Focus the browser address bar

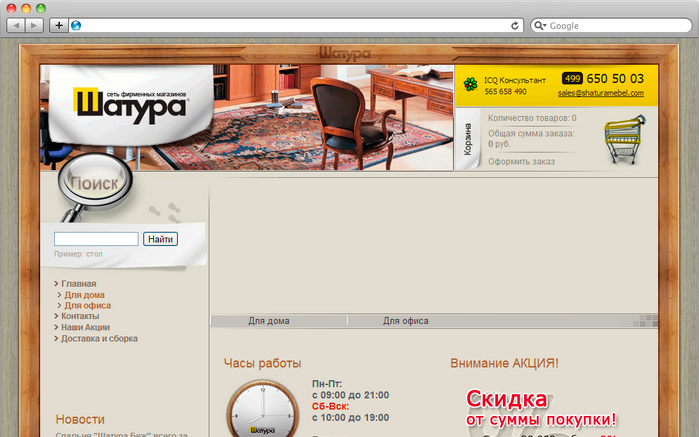(294, 26)
